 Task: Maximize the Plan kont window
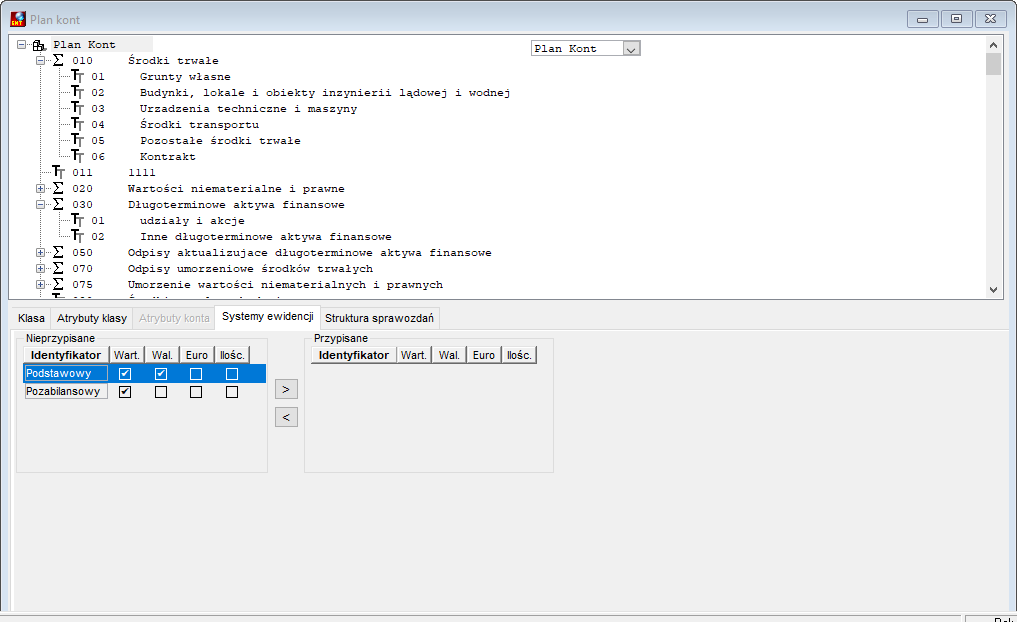tap(957, 19)
